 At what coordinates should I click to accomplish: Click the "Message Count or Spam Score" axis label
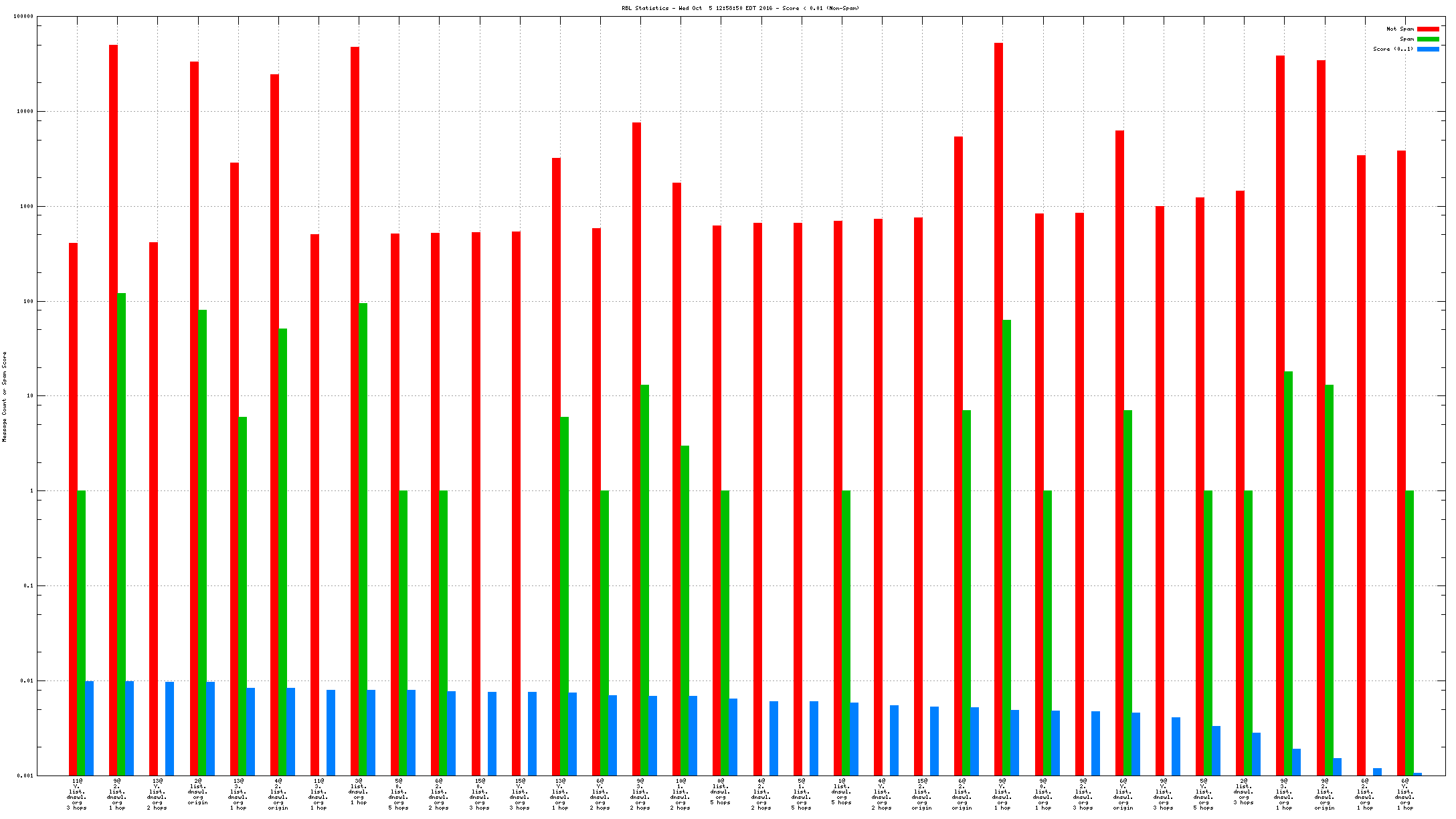click(x=4, y=396)
